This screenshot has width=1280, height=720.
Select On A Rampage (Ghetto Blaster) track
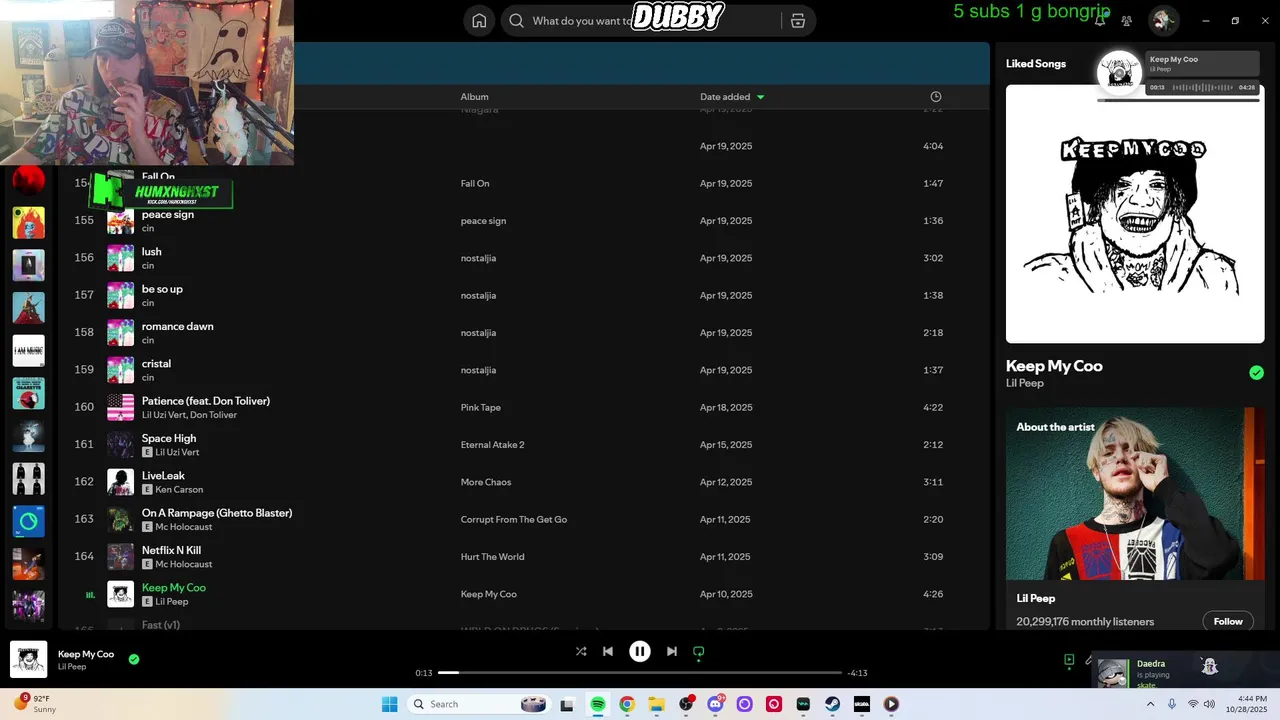(217, 513)
